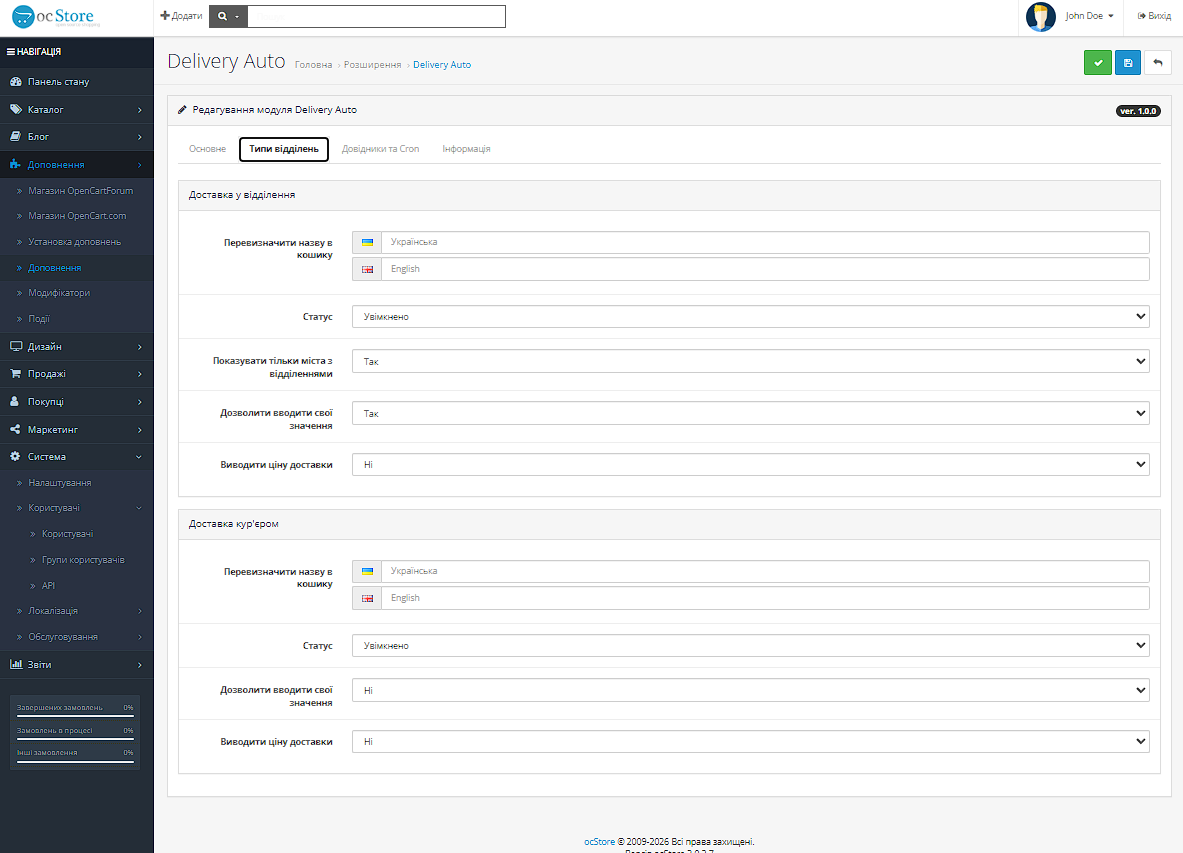
Task: Open Події menu item
Action: click(x=38, y=319)
